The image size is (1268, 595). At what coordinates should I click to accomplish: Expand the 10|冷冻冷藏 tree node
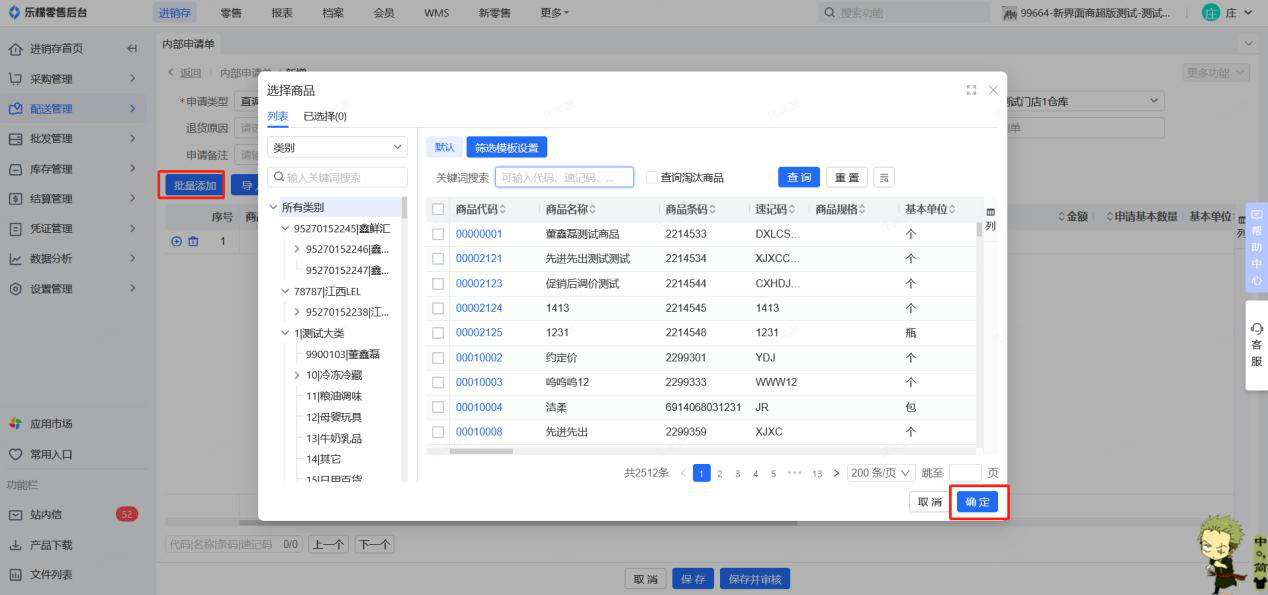[297, 375]
